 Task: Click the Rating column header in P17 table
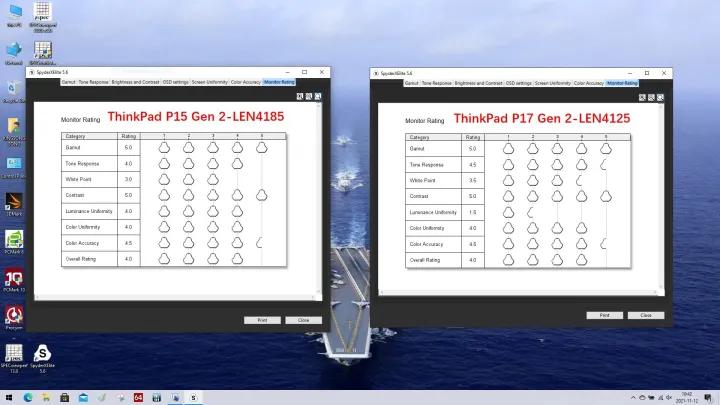[x=472, y=137]
